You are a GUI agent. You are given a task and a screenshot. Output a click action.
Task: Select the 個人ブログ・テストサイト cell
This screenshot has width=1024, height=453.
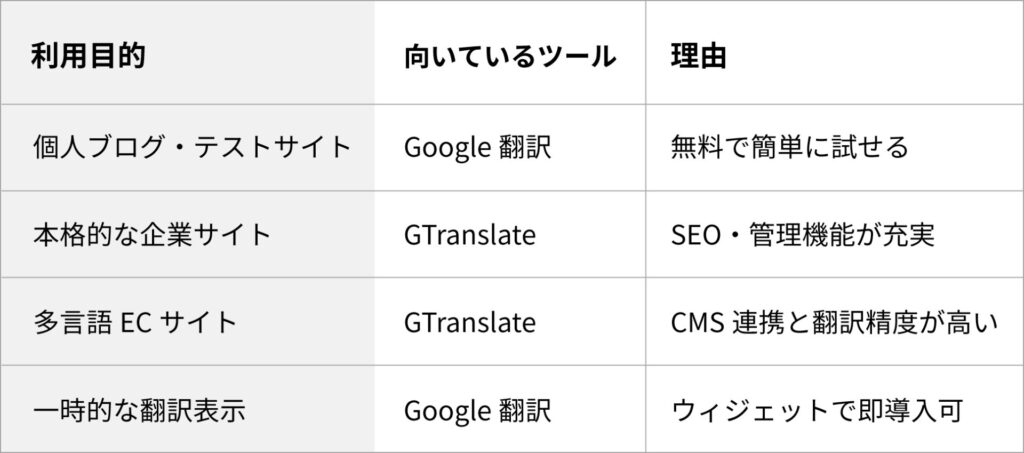click(x=192, y=147)
